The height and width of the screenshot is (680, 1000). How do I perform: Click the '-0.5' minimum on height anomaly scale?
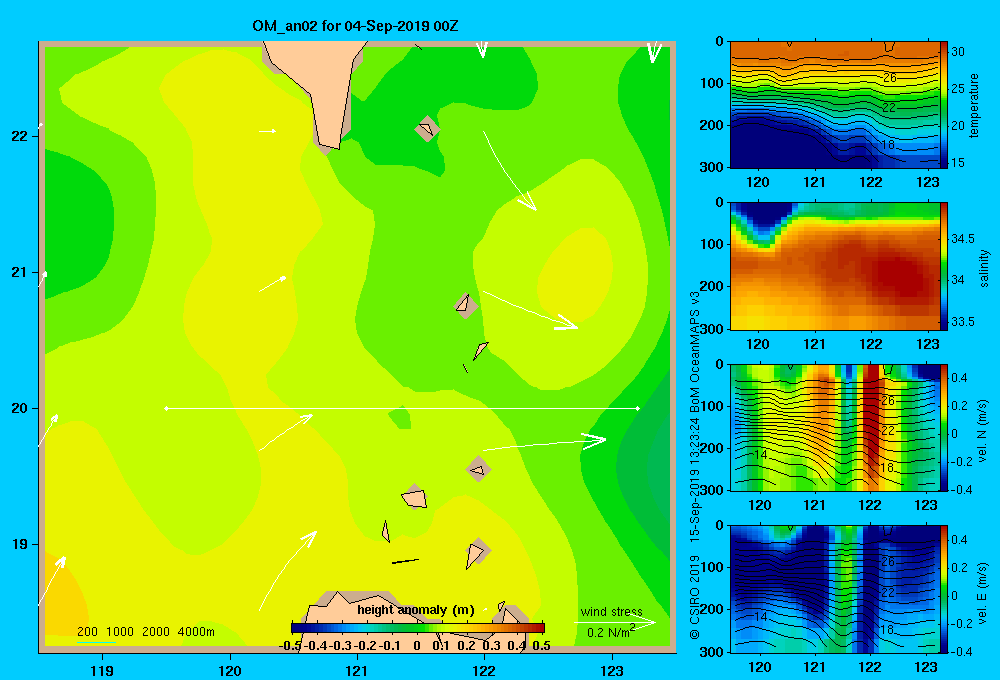click(x=290, y=646)
